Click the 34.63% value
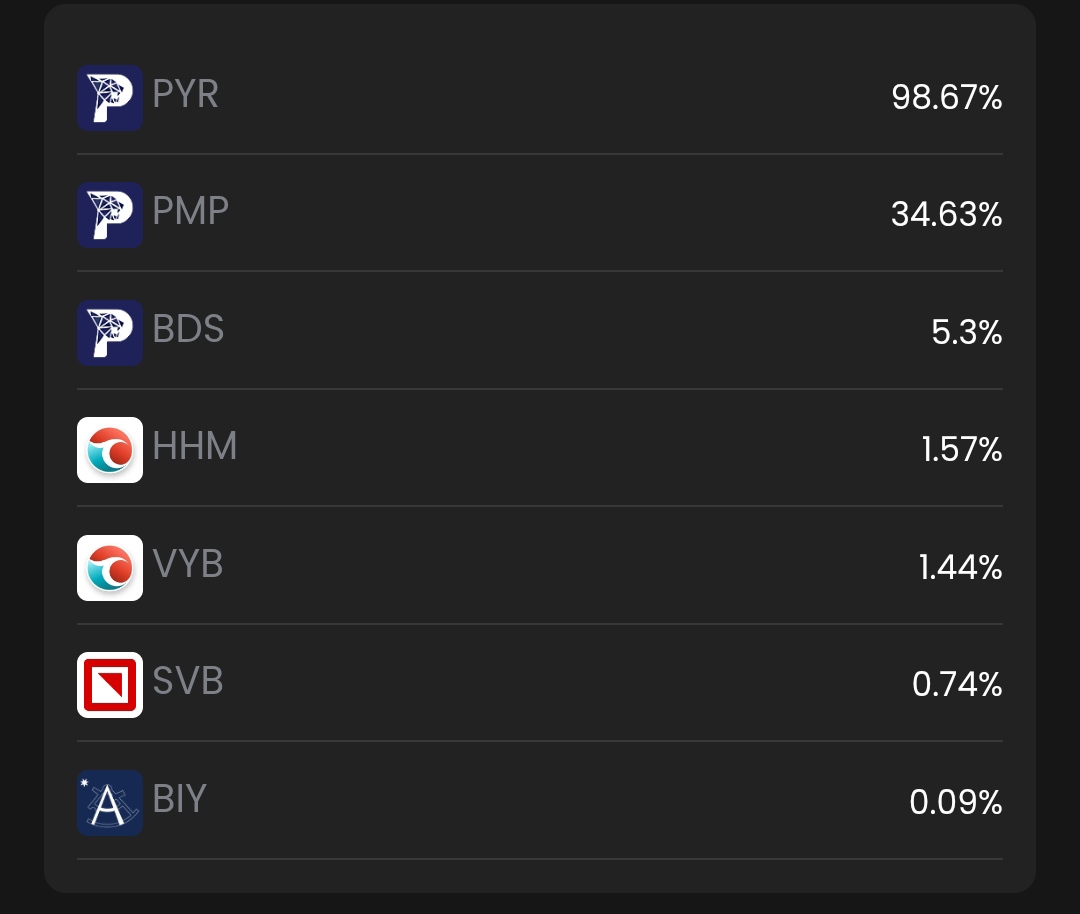 click(x=946, y=215)
